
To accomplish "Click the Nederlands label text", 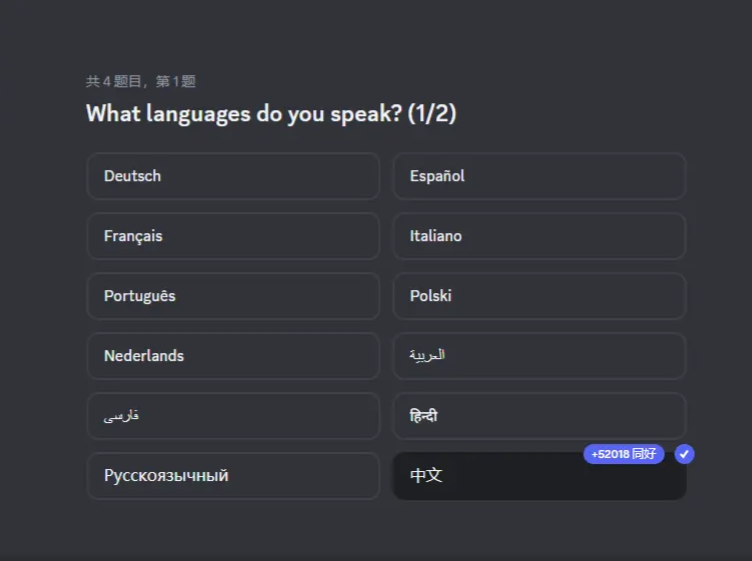I will (x=144, y=356).
